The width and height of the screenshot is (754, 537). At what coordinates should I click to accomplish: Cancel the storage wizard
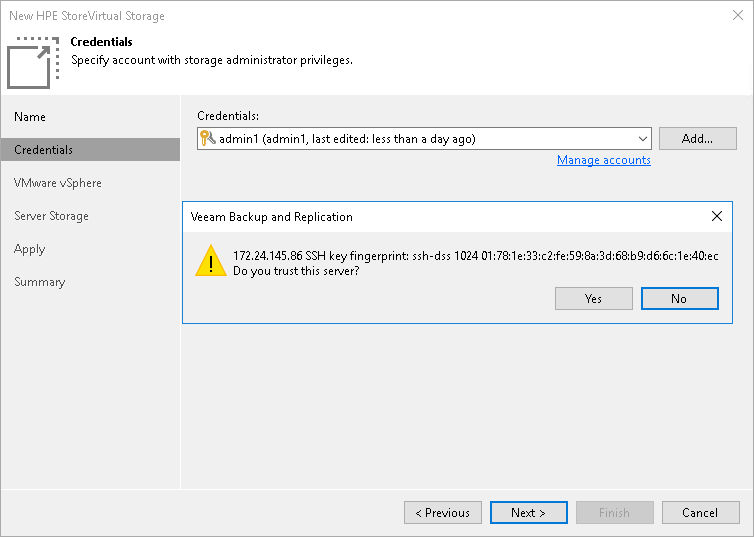[700, 513]
